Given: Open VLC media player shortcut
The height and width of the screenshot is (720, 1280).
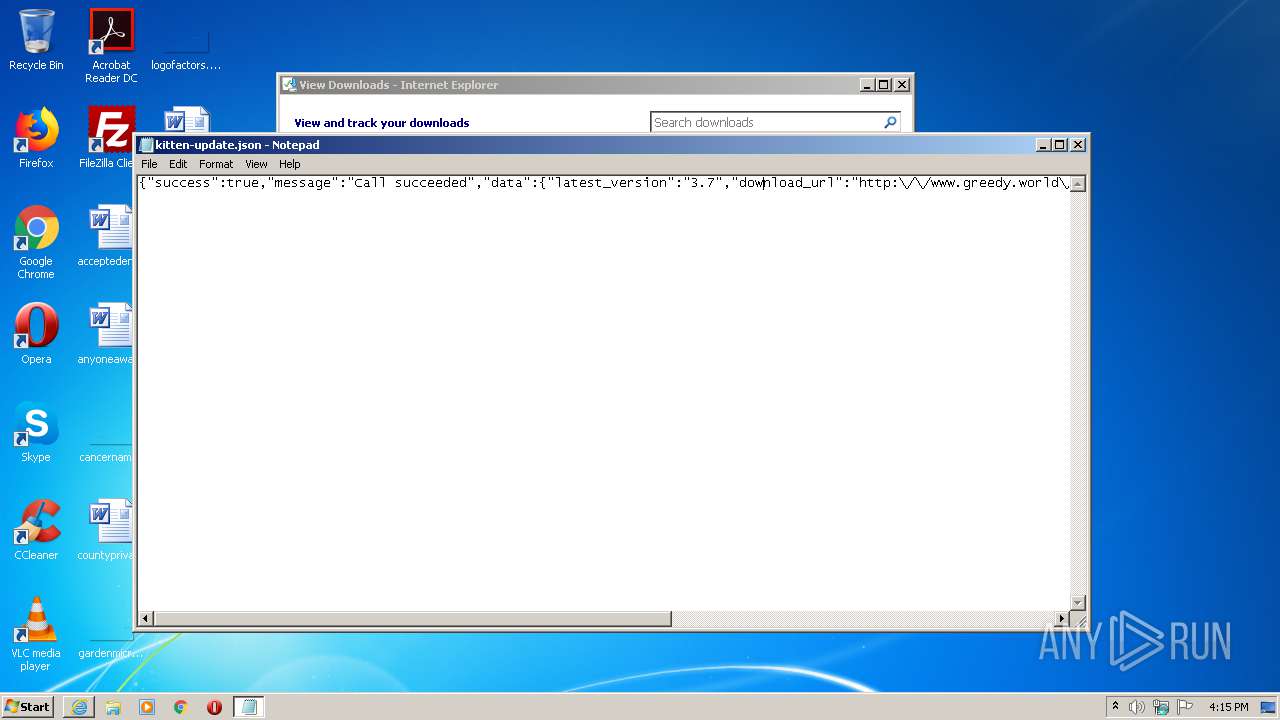Looking at the screenshot, I should coord(36,634).
